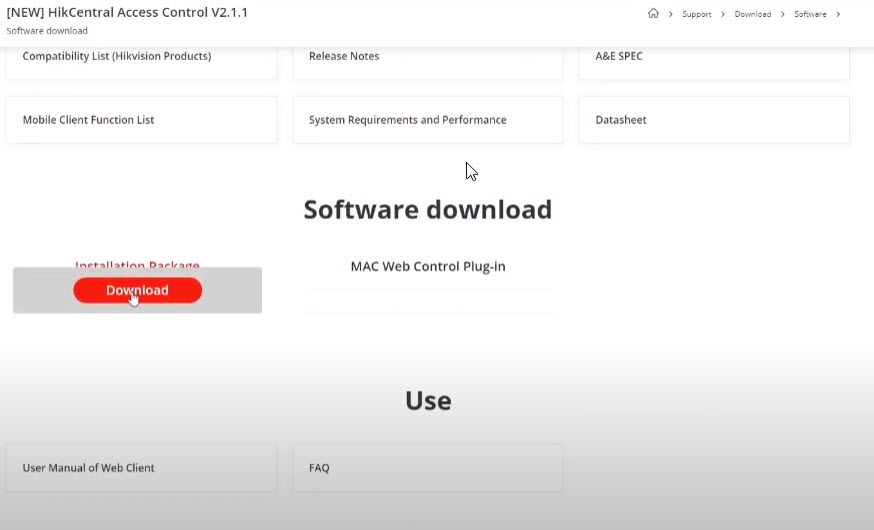Image resolution: width=874 pixels, height=530 pixels.
Task: Open the Release Notes document card
Action: click(427, 57)
